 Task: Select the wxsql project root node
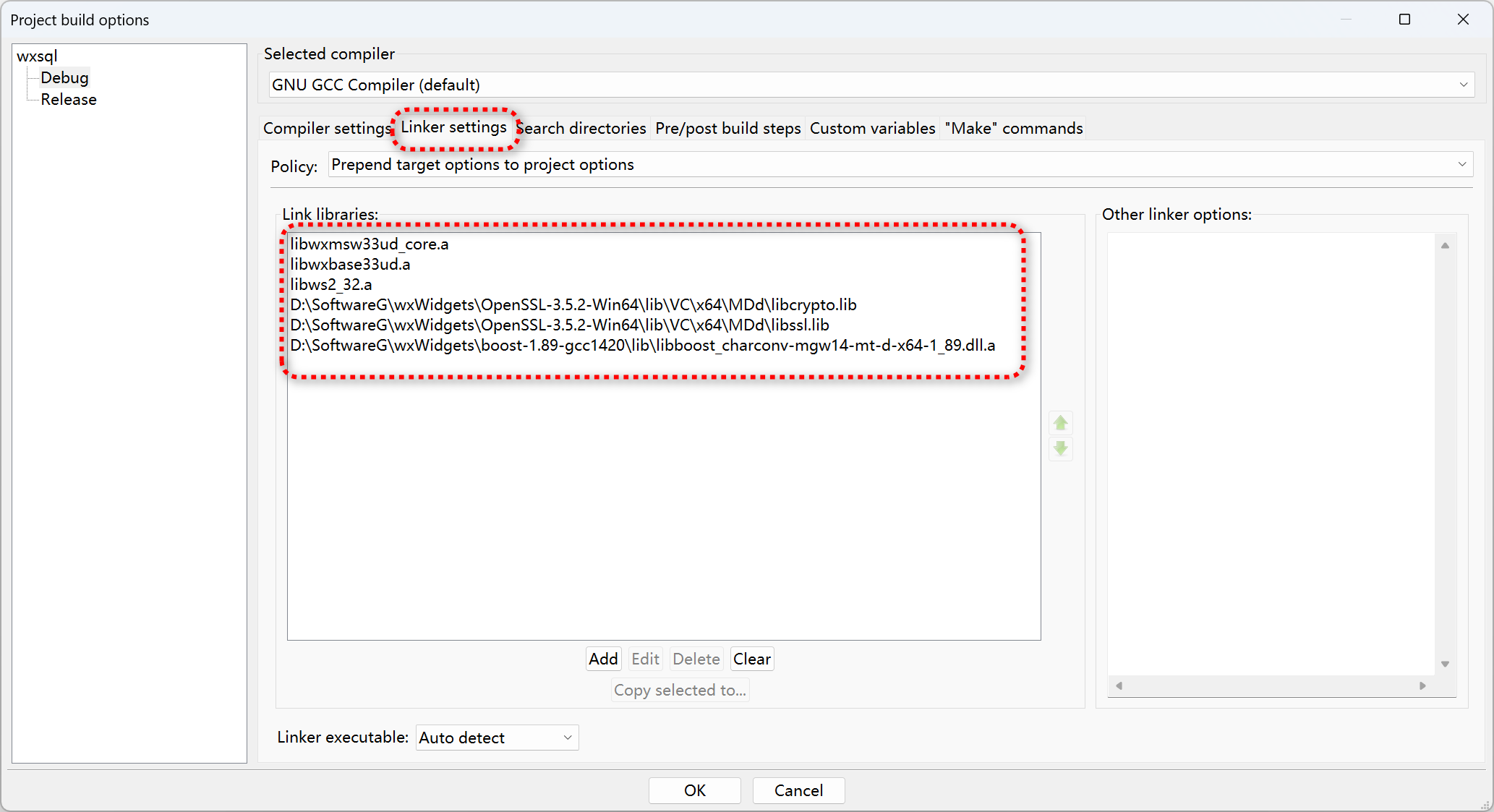(x=37, y=56)
